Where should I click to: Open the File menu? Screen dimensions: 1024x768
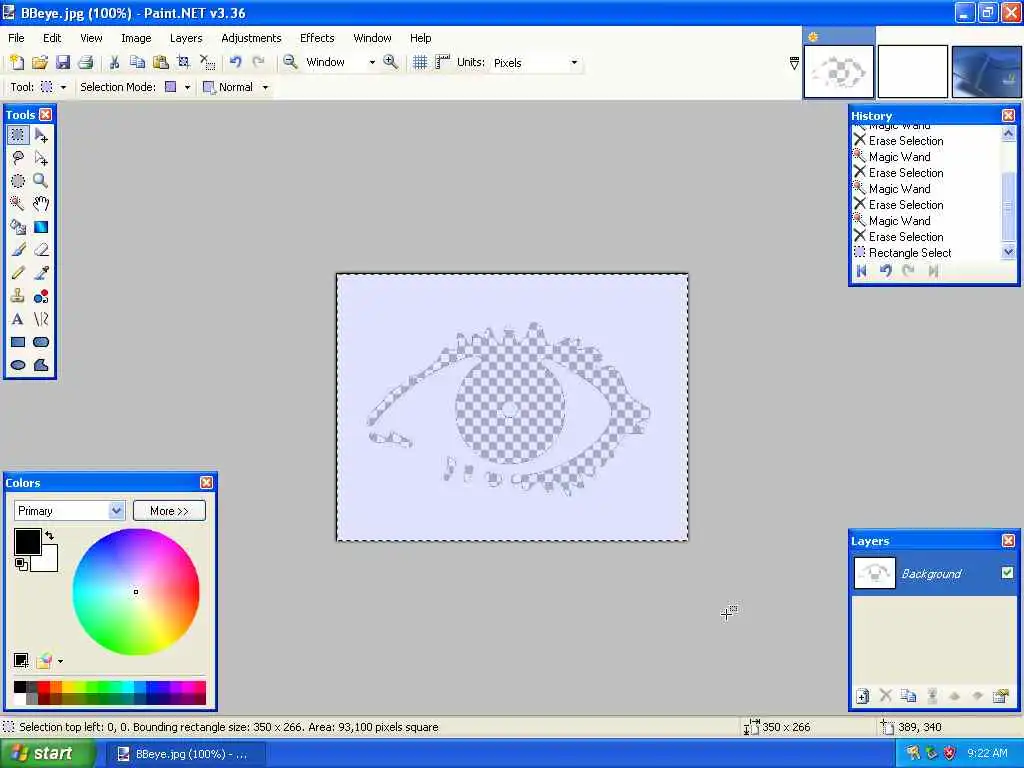click(x=16, y=38)
